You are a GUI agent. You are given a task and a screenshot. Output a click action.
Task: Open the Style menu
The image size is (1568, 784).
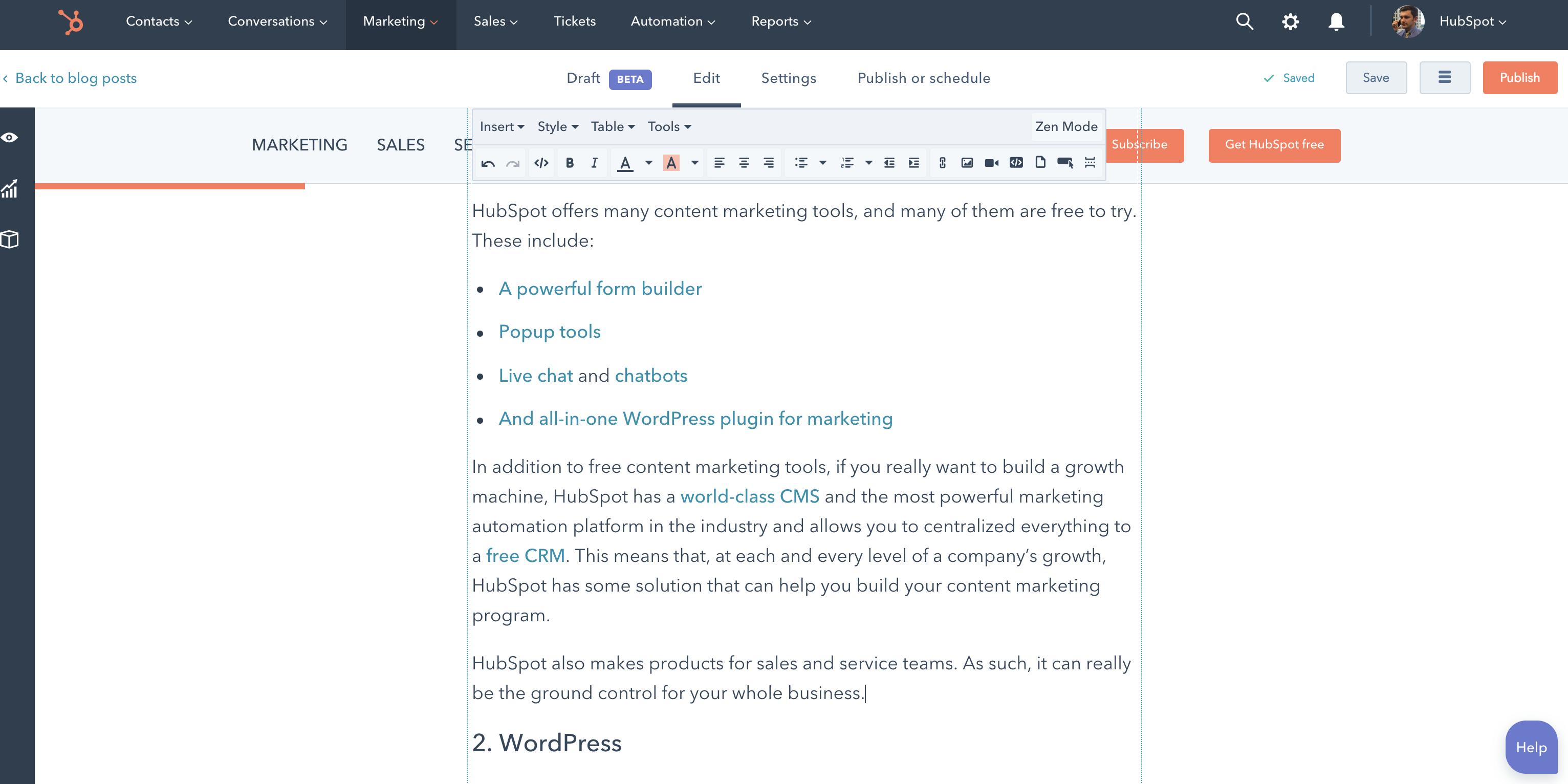click(558, 126)
